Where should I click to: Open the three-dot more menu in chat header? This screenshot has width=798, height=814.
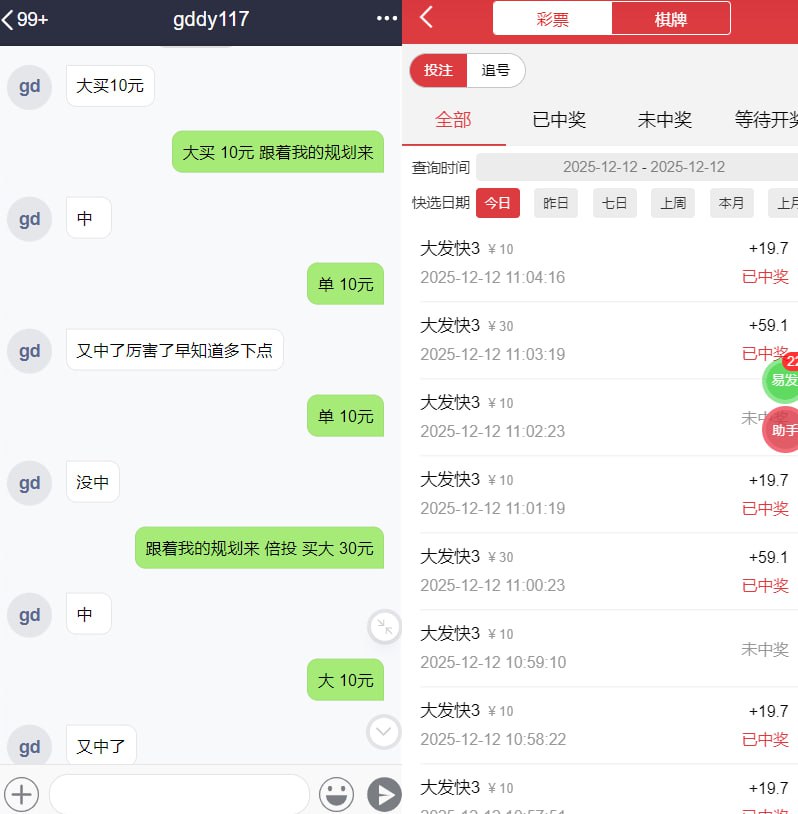(x=387, y=19)
